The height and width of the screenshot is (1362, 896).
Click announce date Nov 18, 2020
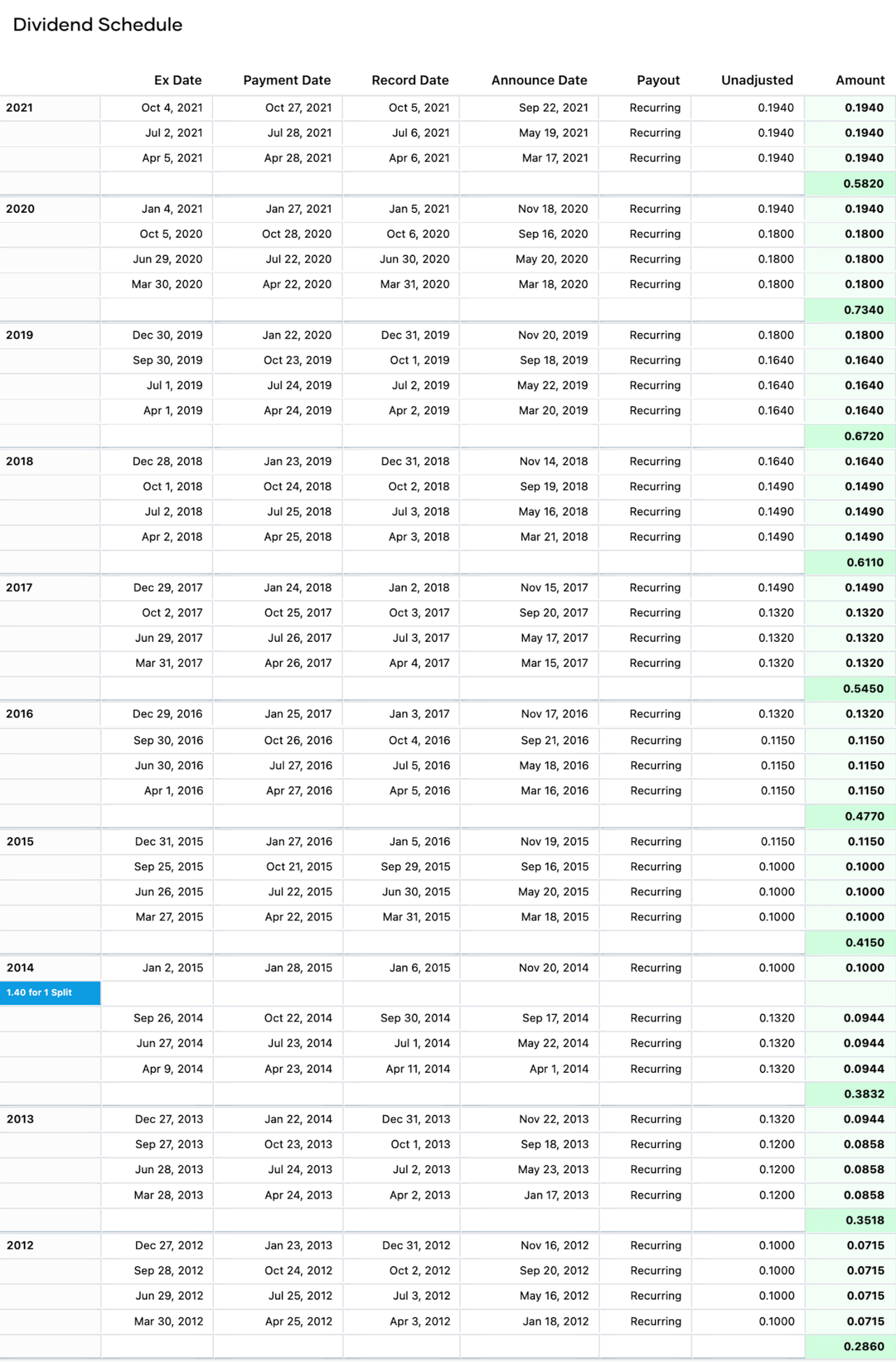click(553, 209)
